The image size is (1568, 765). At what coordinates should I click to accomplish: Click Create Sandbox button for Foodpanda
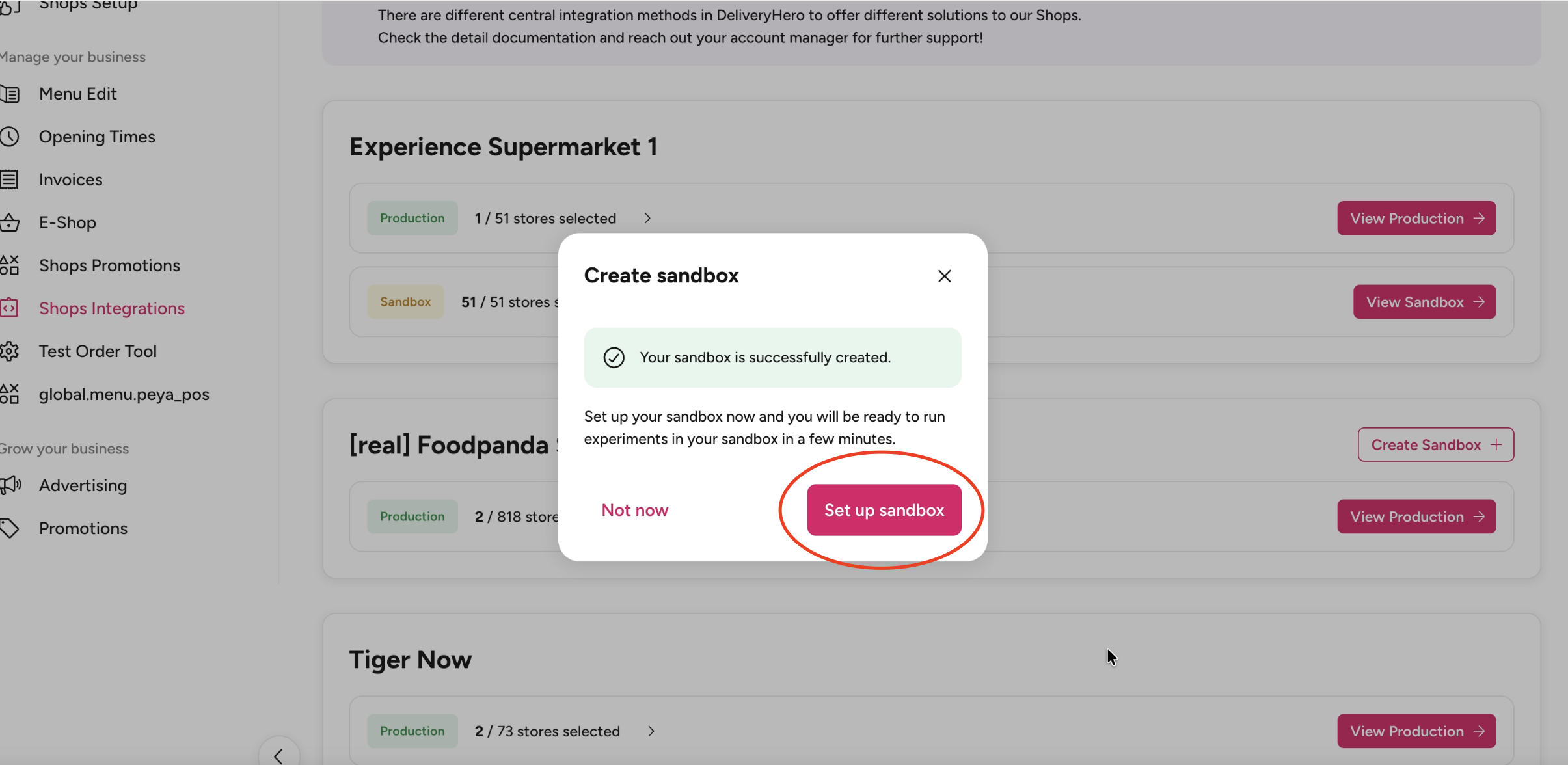1436,445
